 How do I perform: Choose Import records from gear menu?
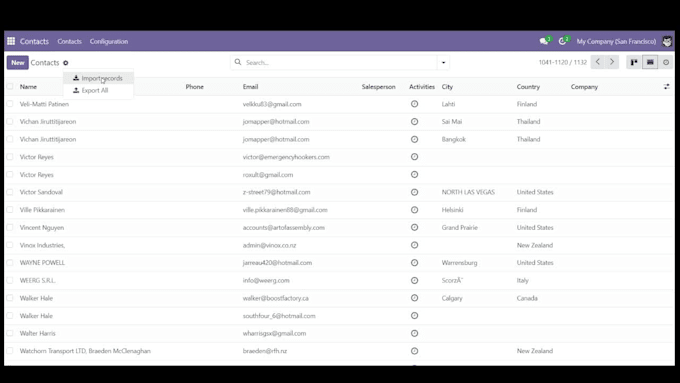tap(98, 78)
